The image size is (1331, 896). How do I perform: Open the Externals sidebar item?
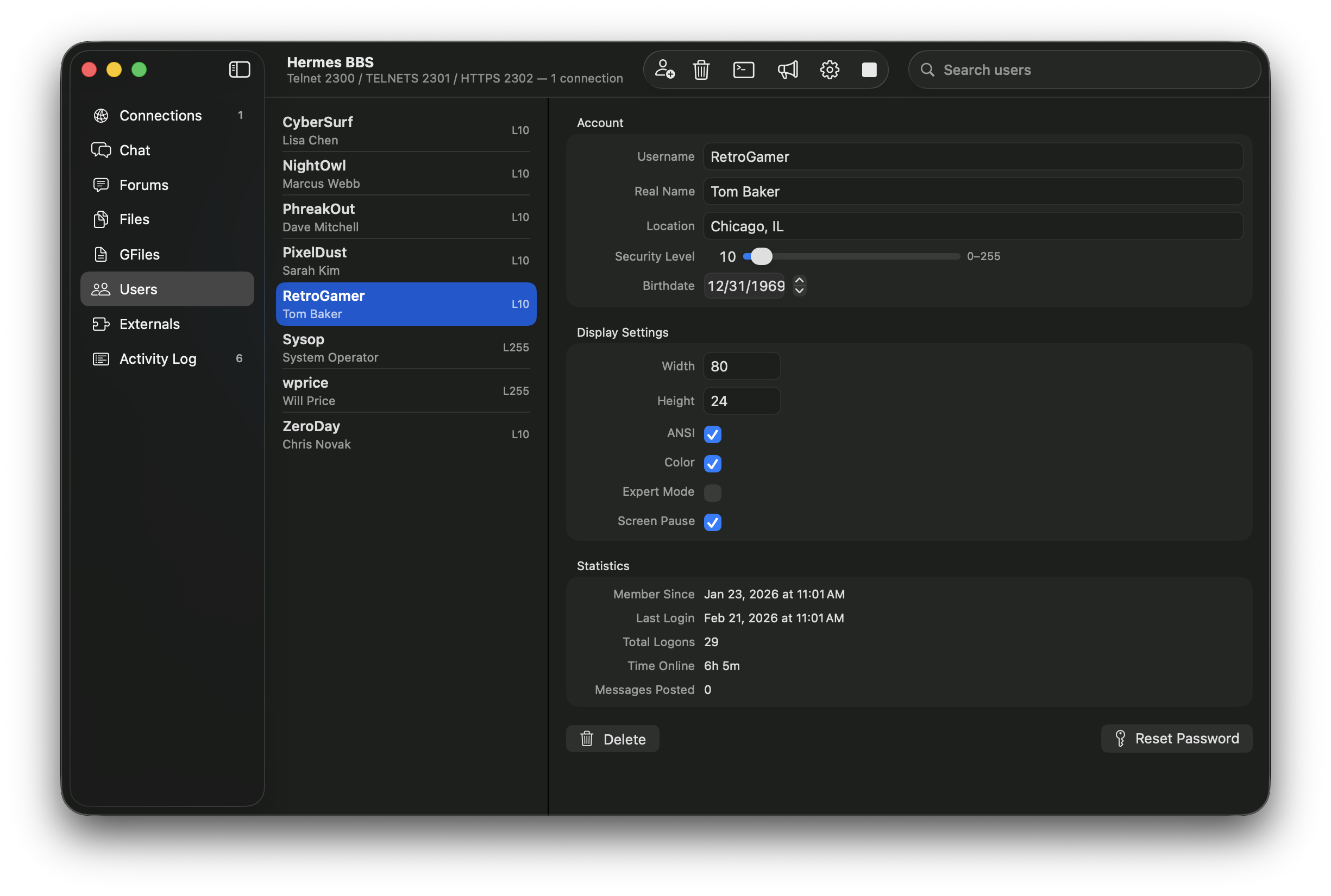click(x=149, y=324)
